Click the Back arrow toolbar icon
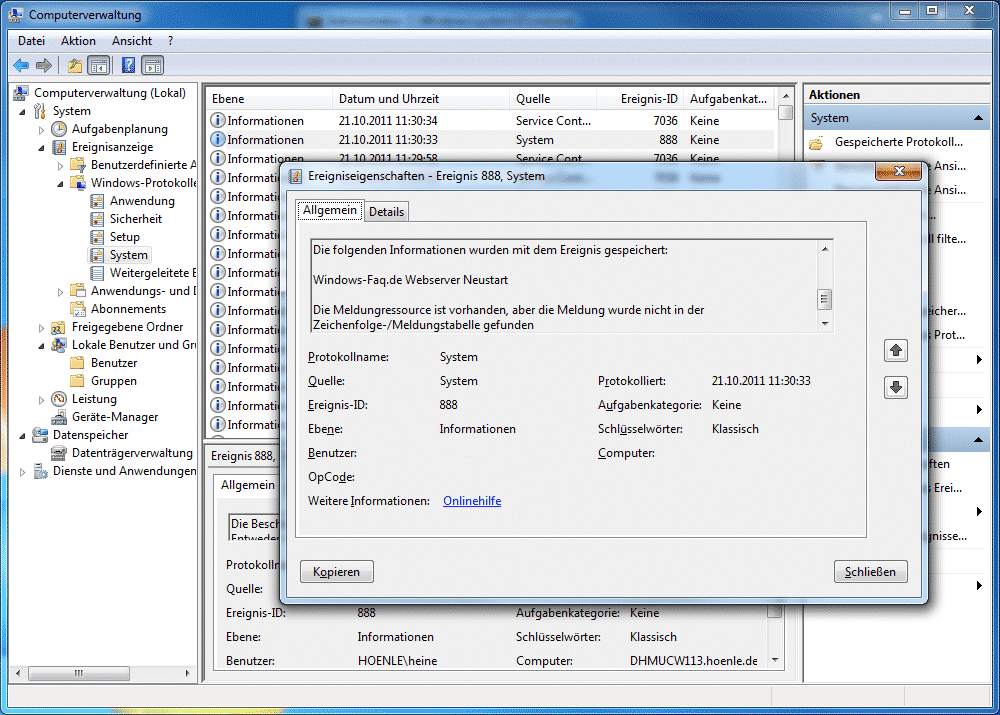Screen dimensions: 1000x715 pyautogui.click(x=21, y=65)
